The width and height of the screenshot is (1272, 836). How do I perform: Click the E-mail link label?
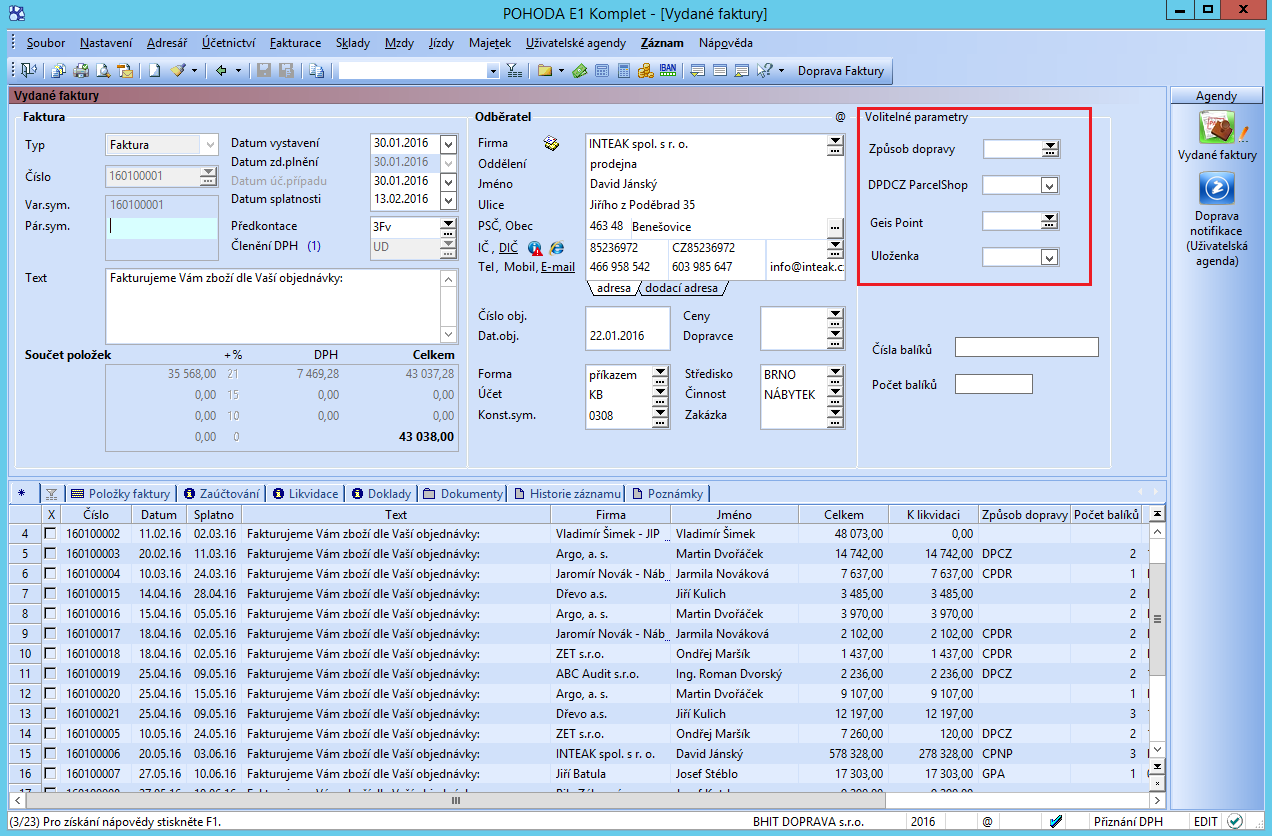558,267
